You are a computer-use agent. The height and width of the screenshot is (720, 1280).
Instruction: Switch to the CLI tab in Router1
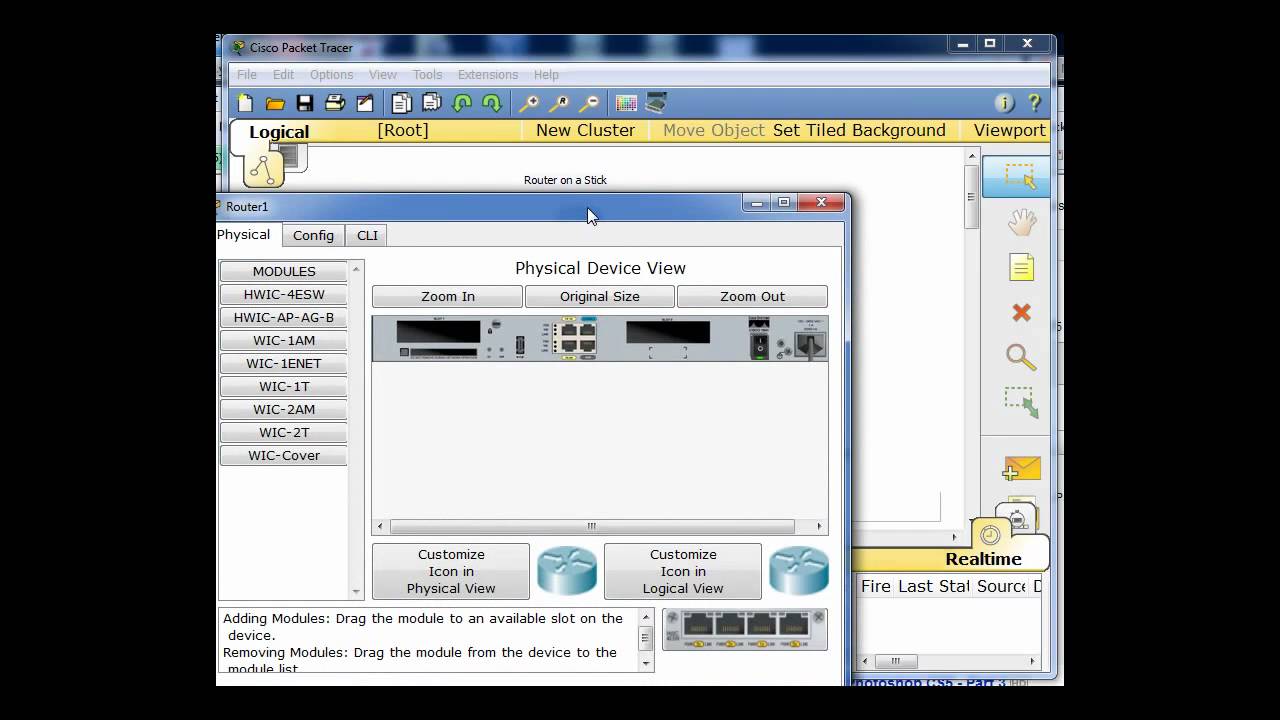[367, 235]
